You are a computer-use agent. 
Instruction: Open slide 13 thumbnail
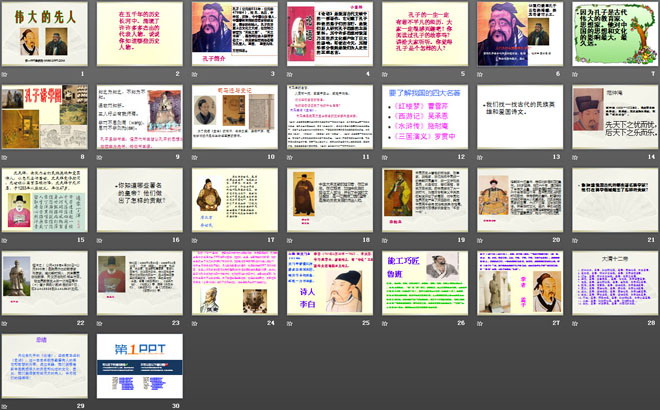coord(520,117)
